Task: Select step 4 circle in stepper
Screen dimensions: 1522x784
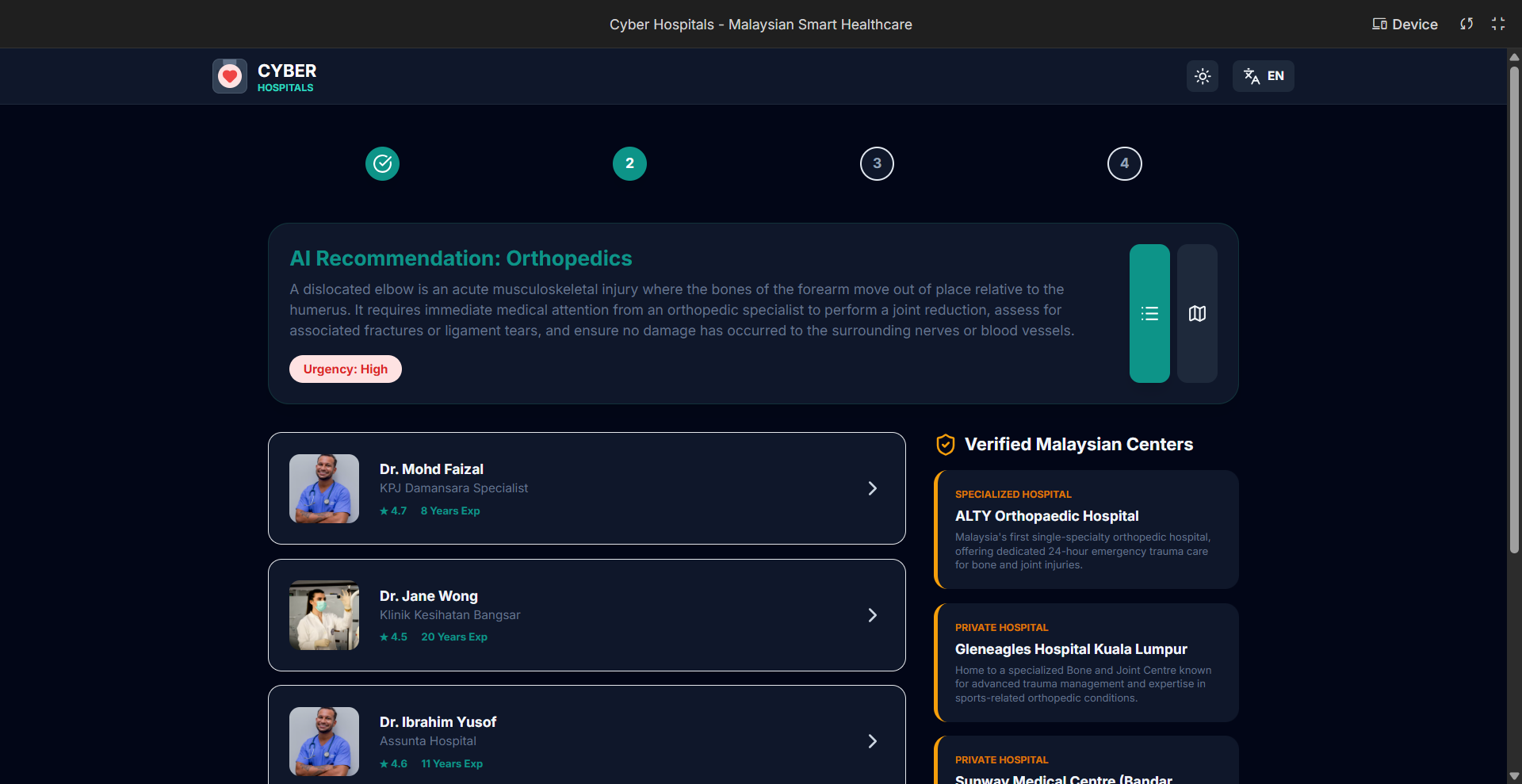Action: click(x=1124, y=164)
